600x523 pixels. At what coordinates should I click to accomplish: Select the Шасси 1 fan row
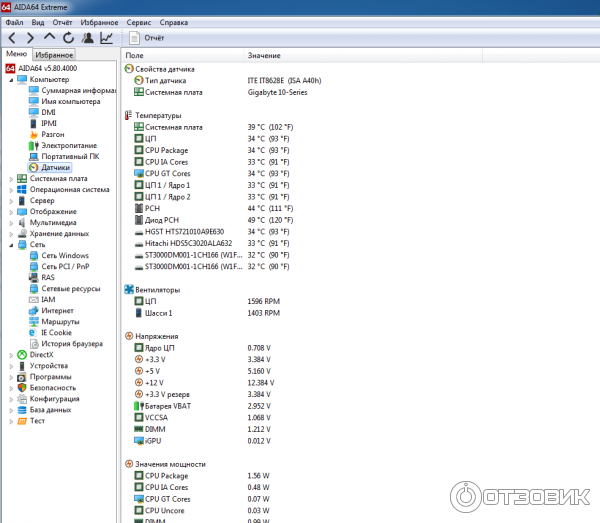coord(207,313)
